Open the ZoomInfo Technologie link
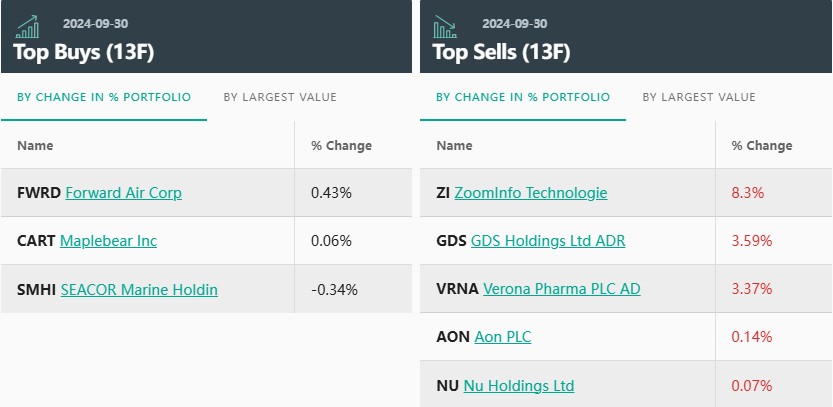 [x=530, y=192]
